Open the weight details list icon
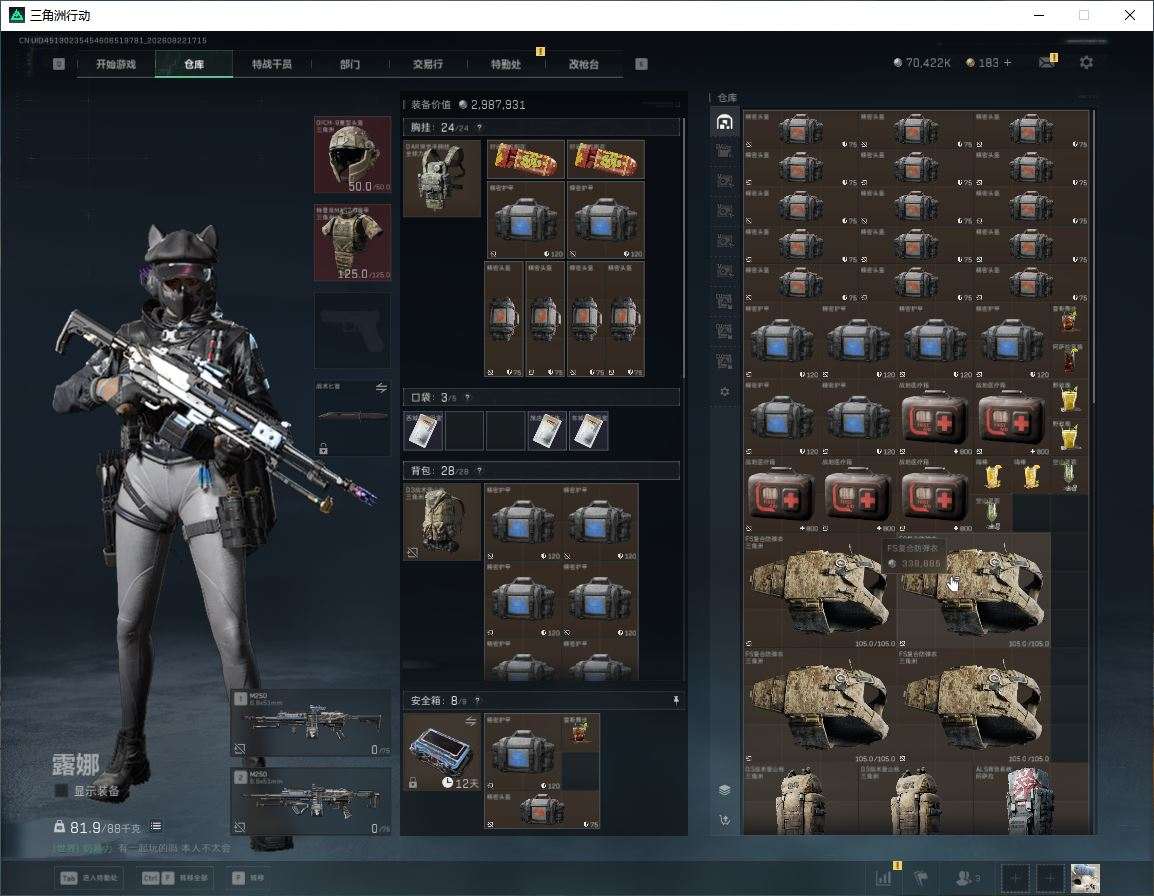The image size is (1154, 896). click(x=156, y=827)
